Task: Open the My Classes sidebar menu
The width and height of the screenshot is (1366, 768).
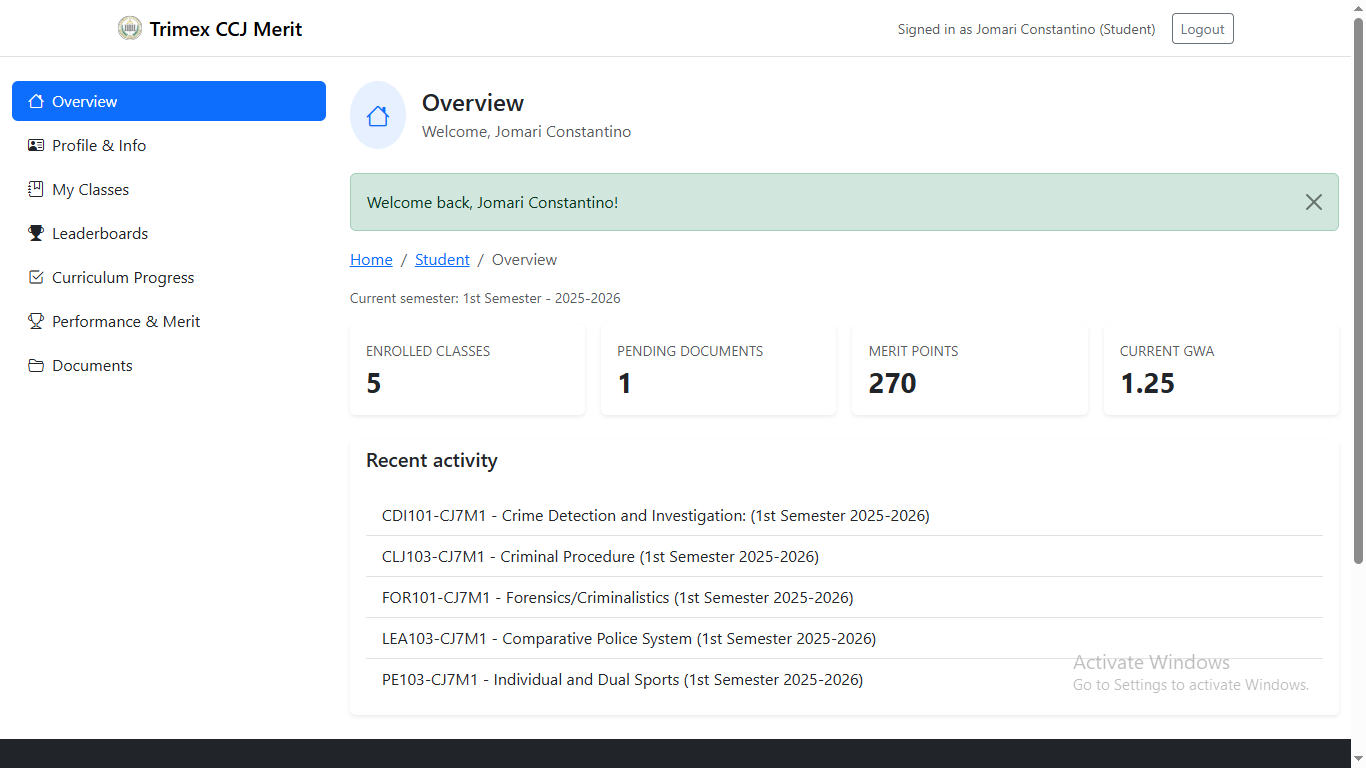Action: click(x=90, y=189)
